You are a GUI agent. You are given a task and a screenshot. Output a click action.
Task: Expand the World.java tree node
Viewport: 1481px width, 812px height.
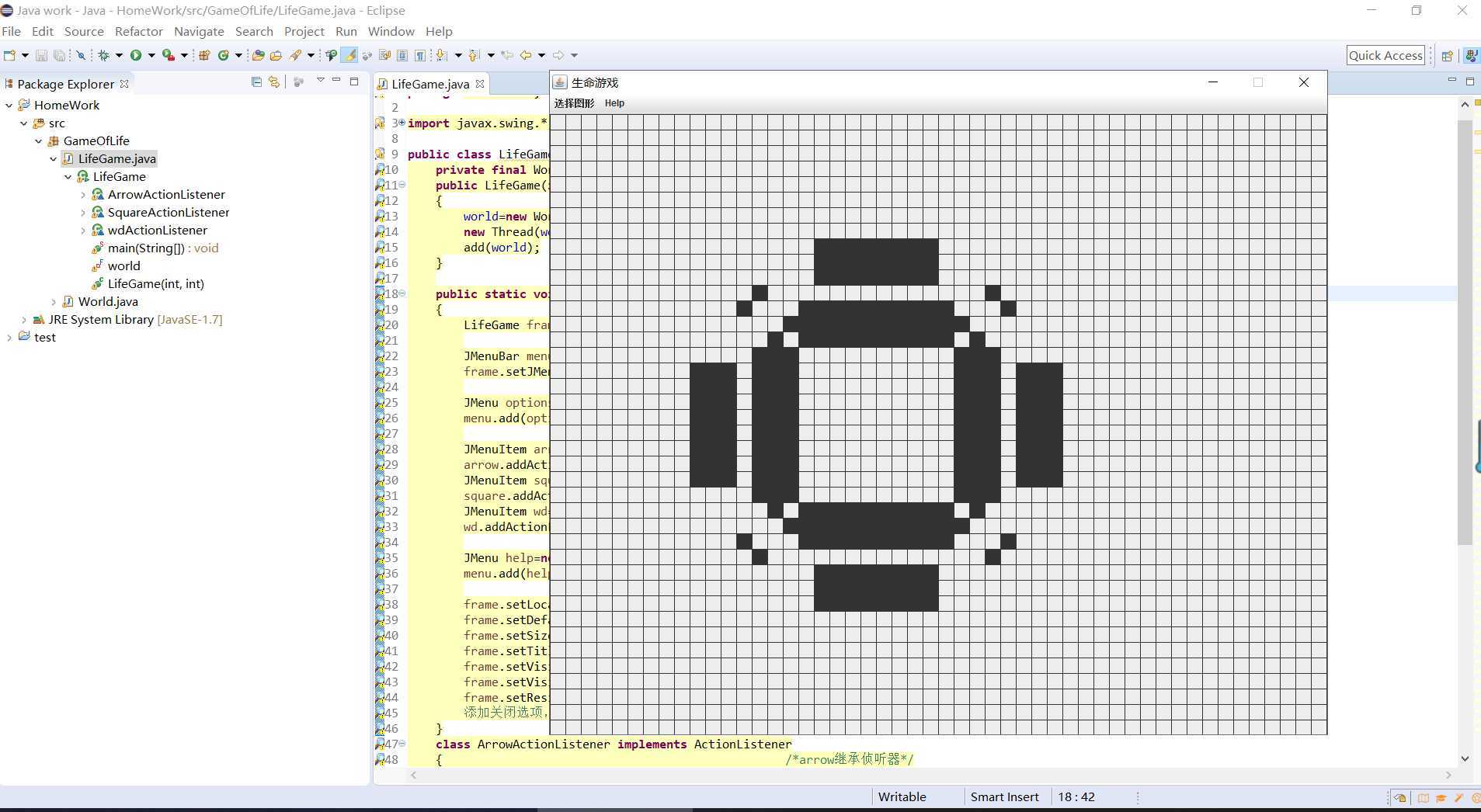coord(54,302)
